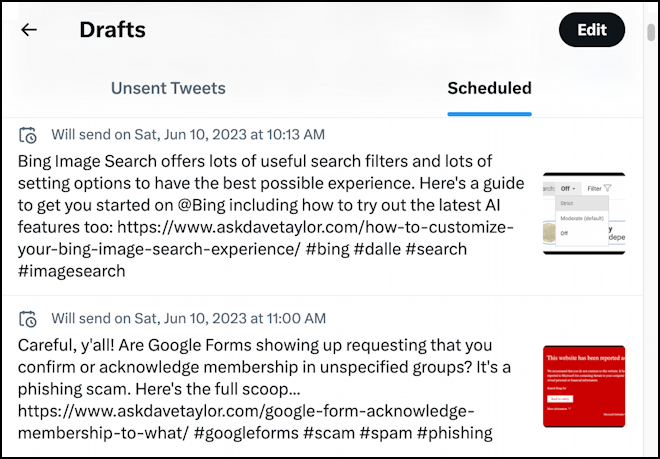Open the Bing search filter thumbnail image
The height and width of the screenshot is (459, 660).
(584, 213)
